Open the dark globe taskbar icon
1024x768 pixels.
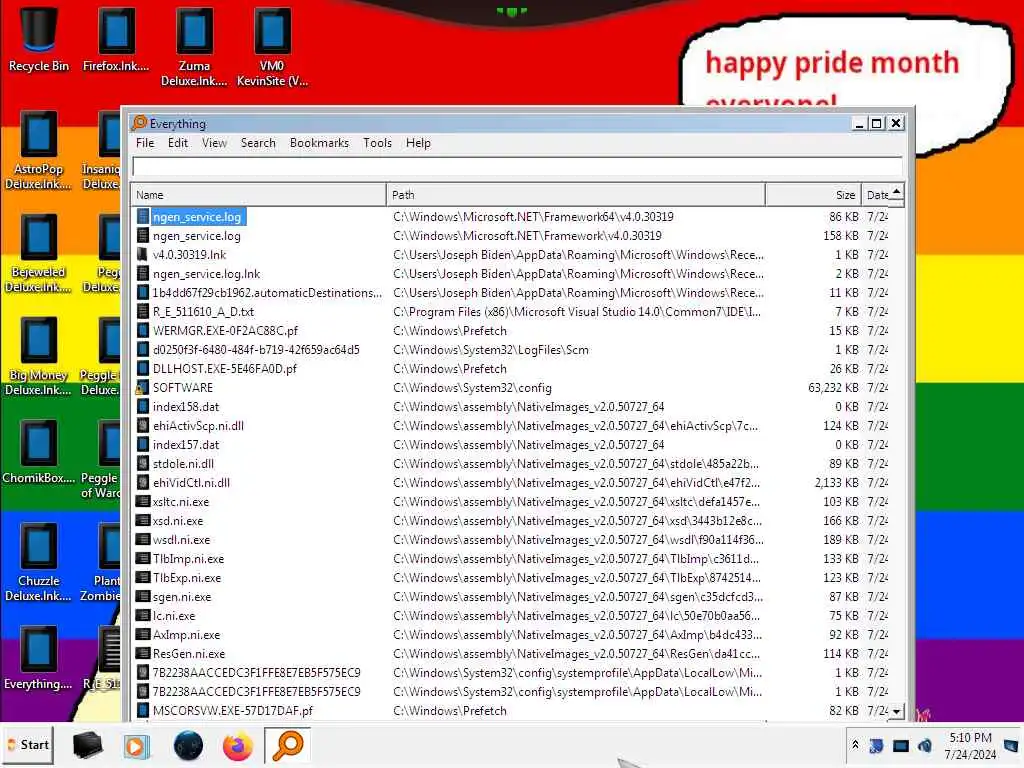[x=188, y=745]
